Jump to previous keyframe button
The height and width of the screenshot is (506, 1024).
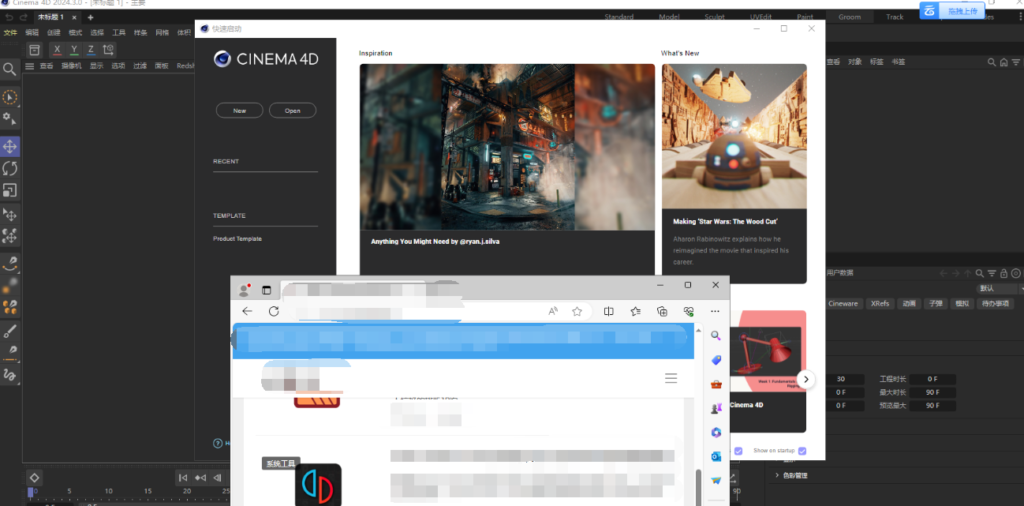[x=200, y=478]
